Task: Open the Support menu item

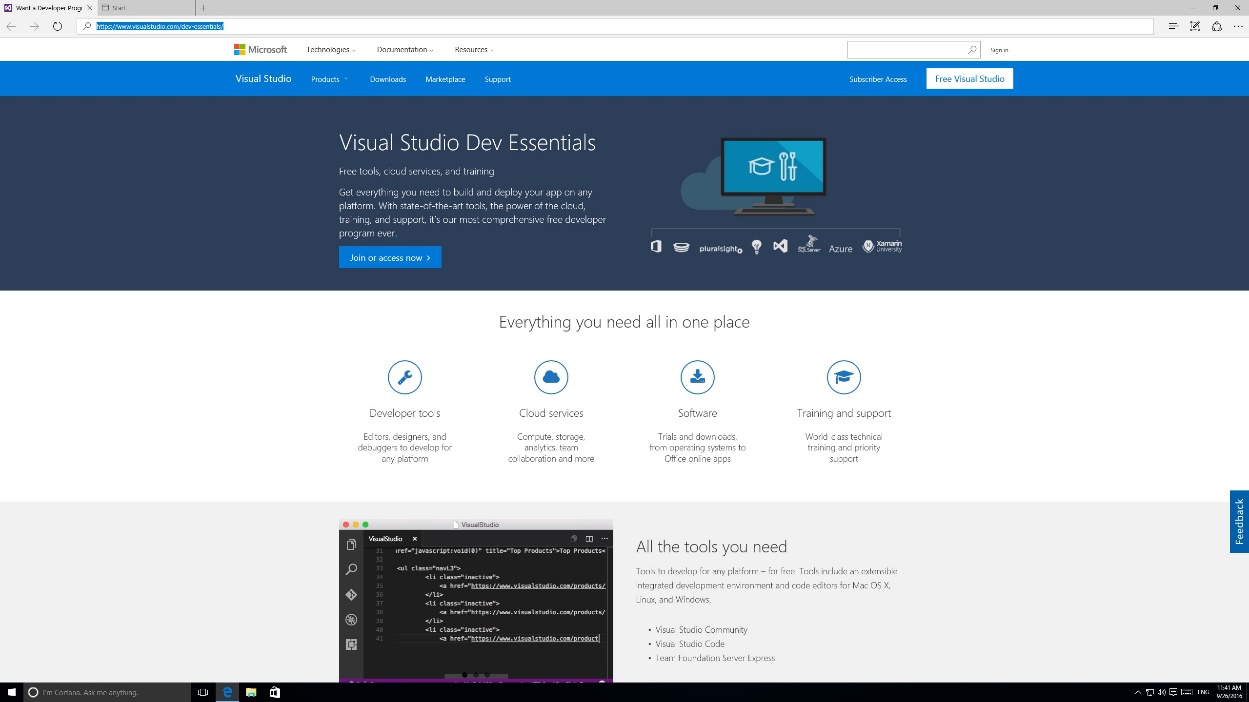Action: point(498,79)
